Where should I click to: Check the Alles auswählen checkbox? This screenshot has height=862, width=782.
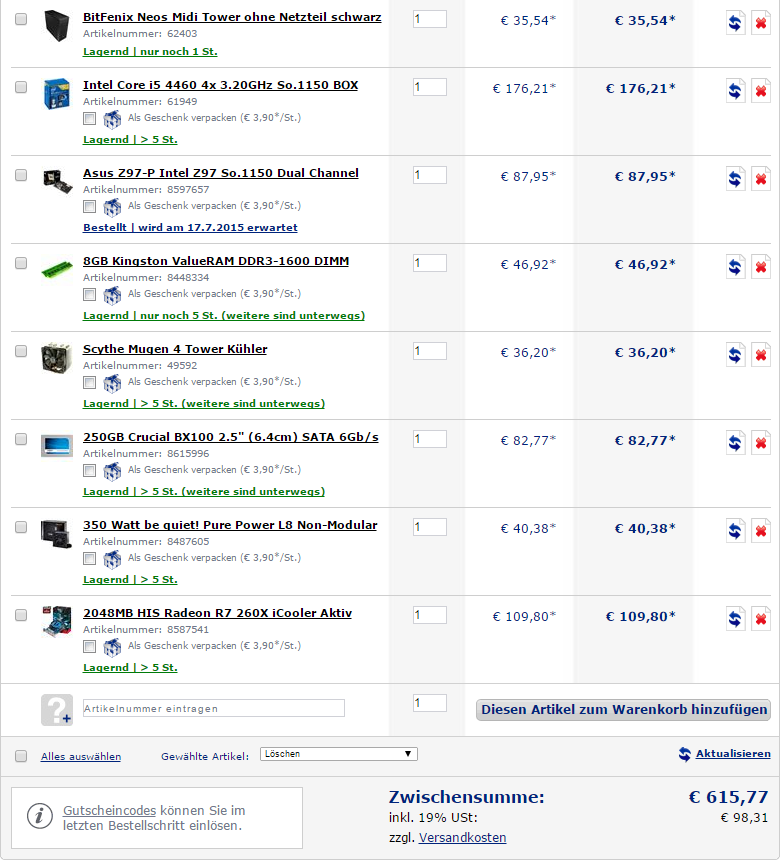[x=21, y=756]
